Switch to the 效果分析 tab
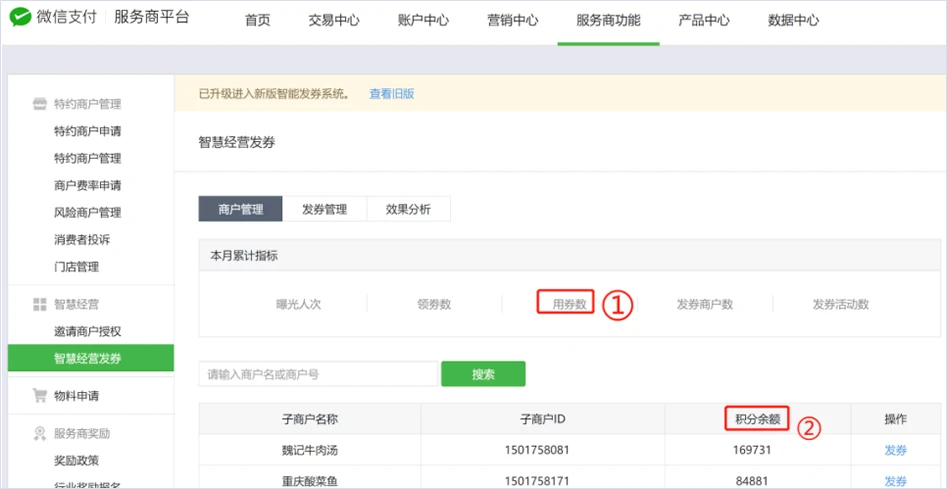Viewport: 947px width, 489px height. 408,209
